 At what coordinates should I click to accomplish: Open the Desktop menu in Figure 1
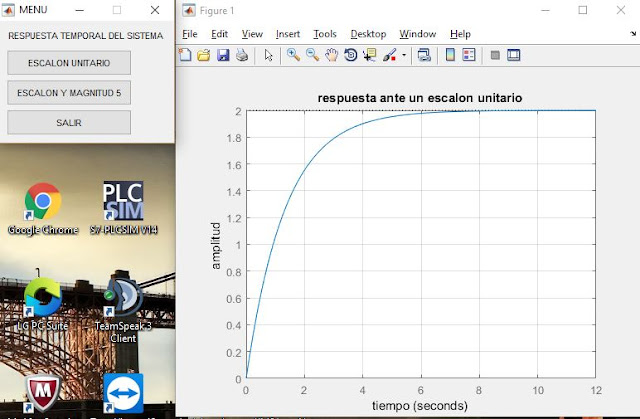click(368, 34)
